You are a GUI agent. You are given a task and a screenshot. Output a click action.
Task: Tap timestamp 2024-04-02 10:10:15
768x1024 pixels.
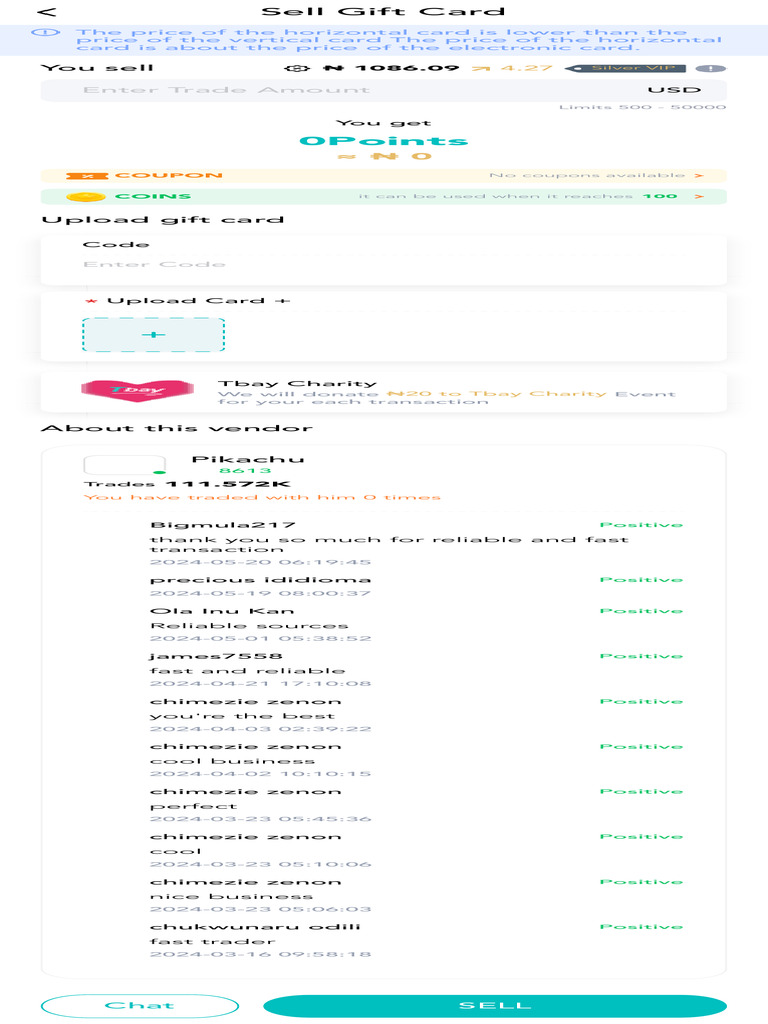coord(261,774)
